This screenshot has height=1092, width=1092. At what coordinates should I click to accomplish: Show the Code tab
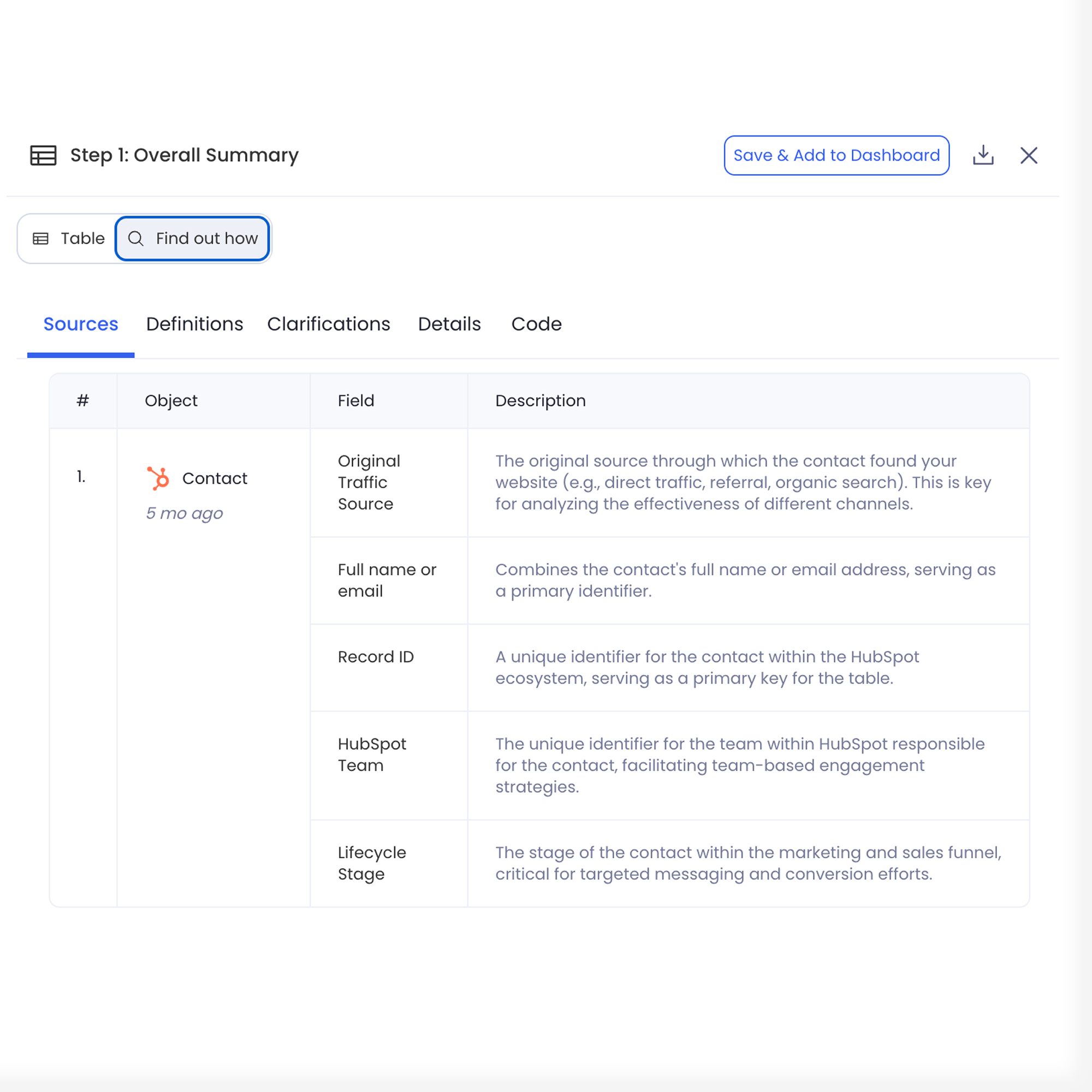pyautogui.click(x=536, y=324)
